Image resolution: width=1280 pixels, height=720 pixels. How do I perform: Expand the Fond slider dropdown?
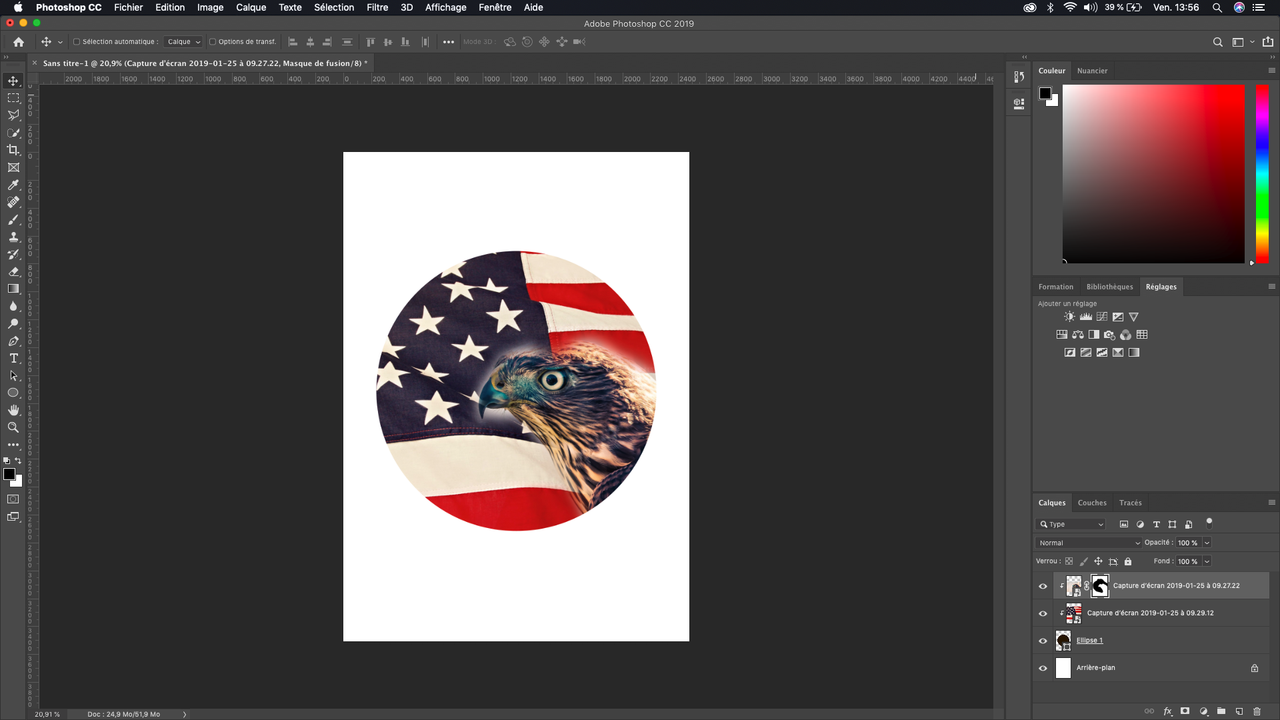click(1207, 561)
